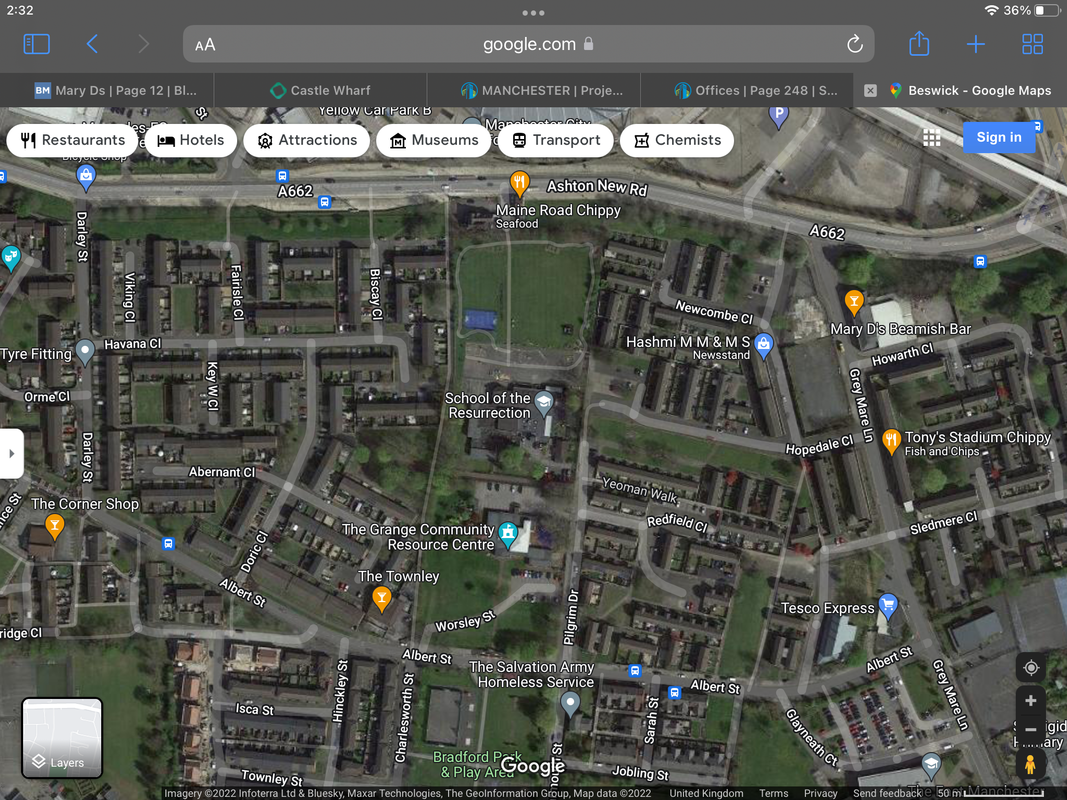Open the Layers map type thumbnail
The image size is (1067, 800).
point(62,738)
